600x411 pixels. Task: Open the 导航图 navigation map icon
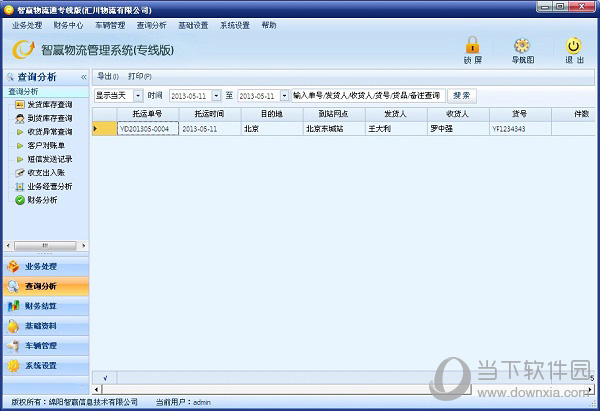[522, 46]
